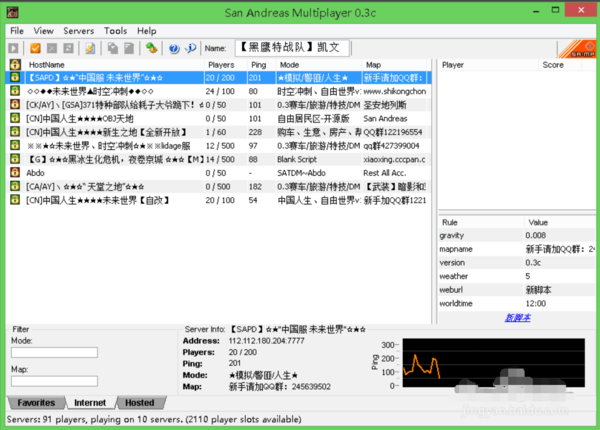Click the Ping history graph
The height and width of the screenshot is (430, 600).
coord(494,362)
